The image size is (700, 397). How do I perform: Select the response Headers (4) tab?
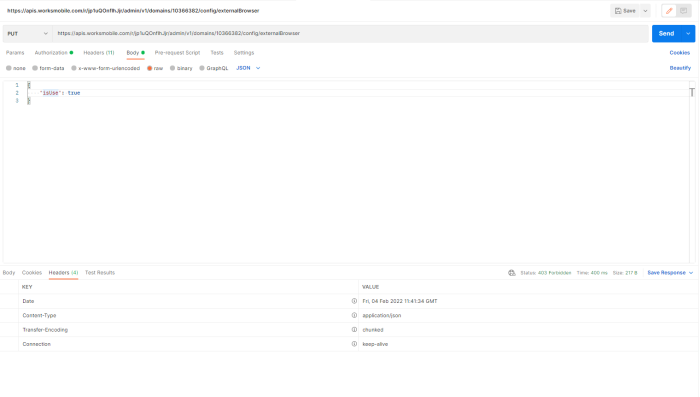point(63,272)
